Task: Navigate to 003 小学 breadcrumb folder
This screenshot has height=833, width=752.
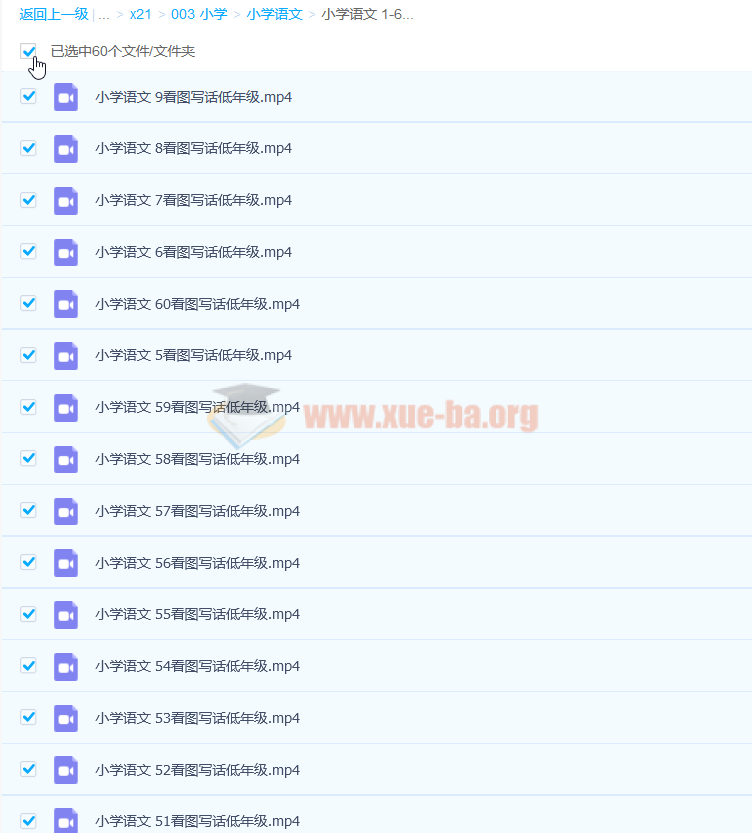Action: pyautogui.click(x=199, y=14)
